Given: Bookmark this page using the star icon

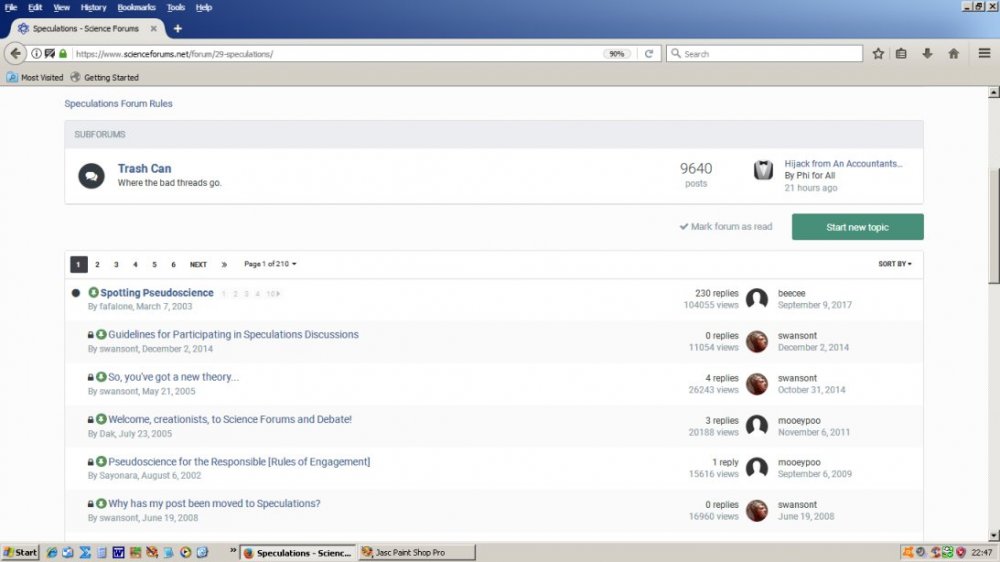Looking at the screenshot, I should [x=878, y=53].
